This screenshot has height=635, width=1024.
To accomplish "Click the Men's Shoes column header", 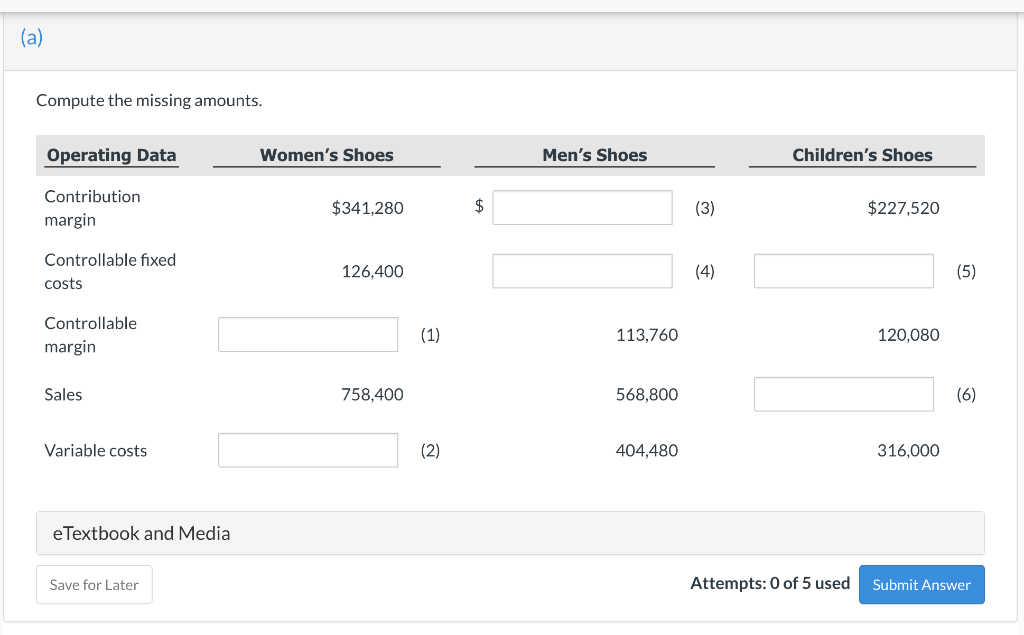I will pyautogui.click(x=594, y=155).
